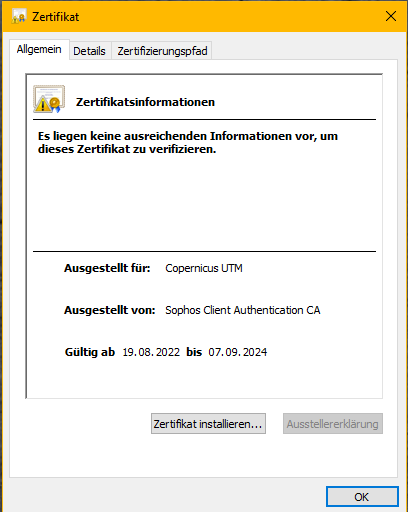Screen dimensions: 408x512
Task: Click the Copernicus UTM issued-to value
Action: point(204,268)
